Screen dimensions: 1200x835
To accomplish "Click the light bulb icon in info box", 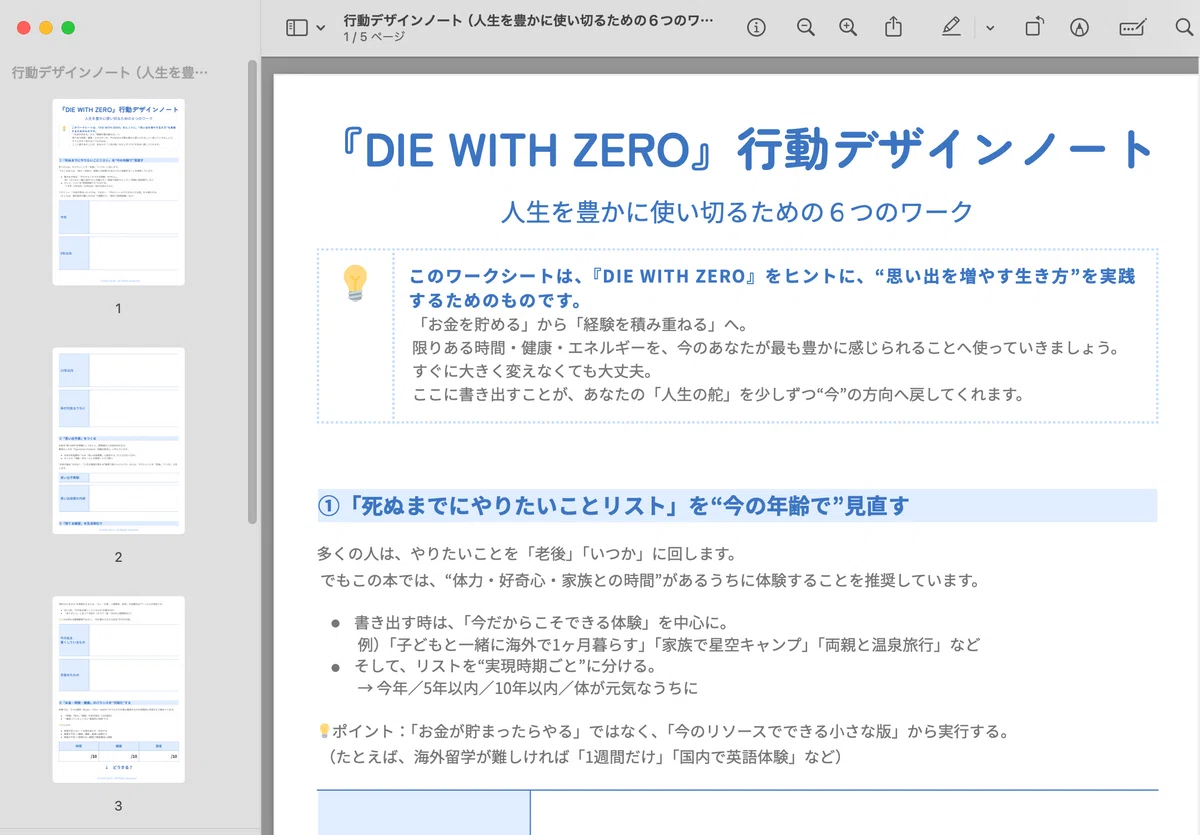I will pos(355,284).
